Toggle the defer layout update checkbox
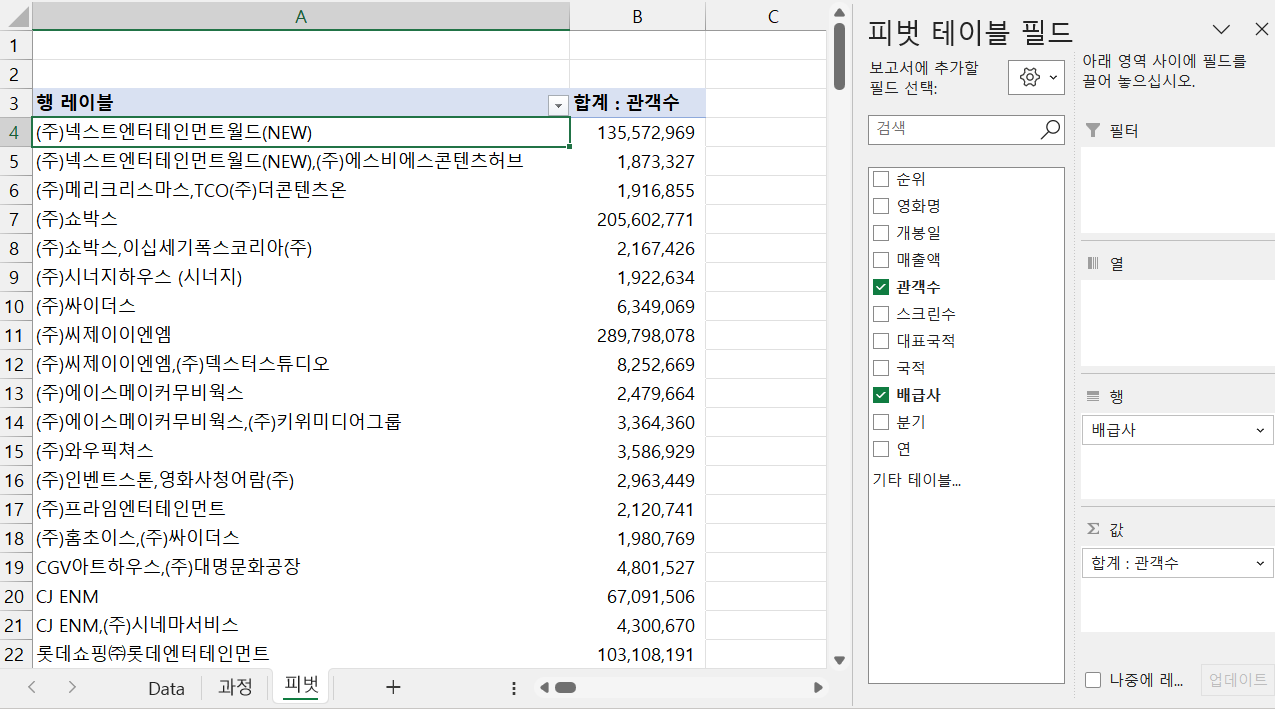The image size is (1275, 709). [x=1093, y=680]
